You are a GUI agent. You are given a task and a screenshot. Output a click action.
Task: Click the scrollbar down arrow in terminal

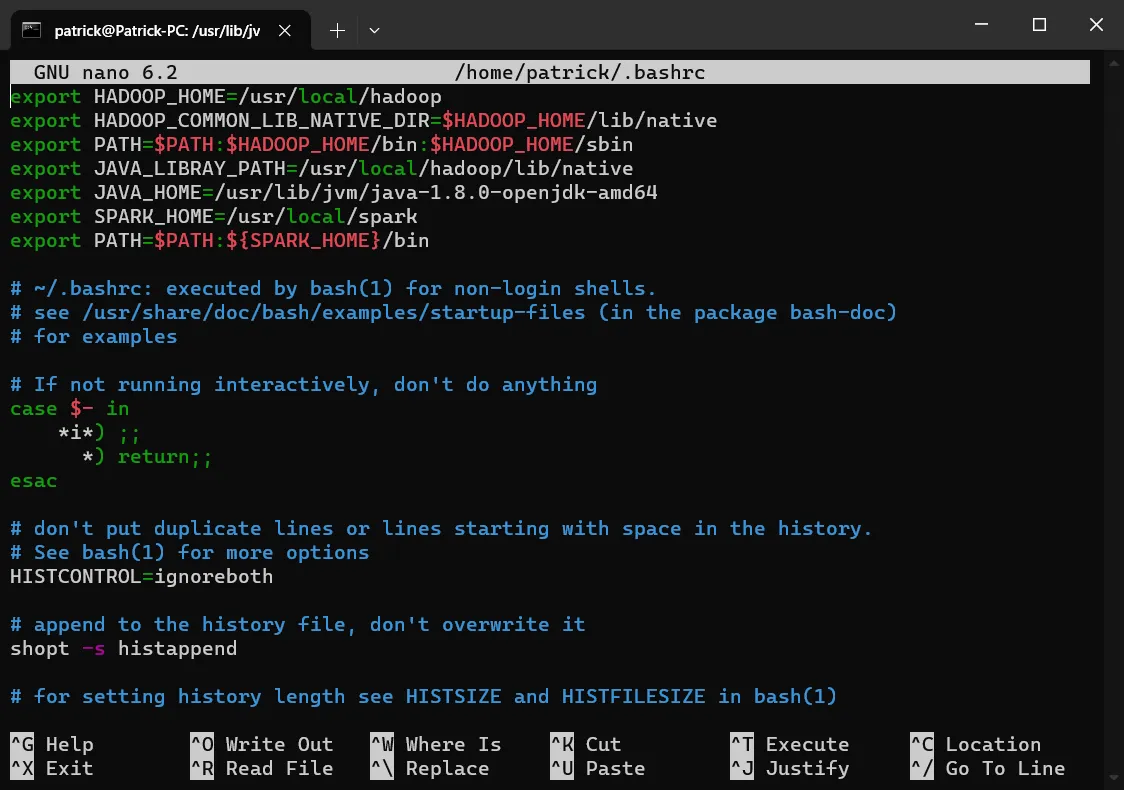(1113, 777)
